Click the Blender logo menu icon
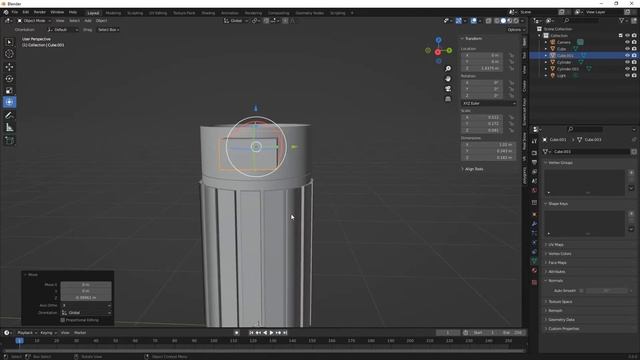 tap(6, 12)
